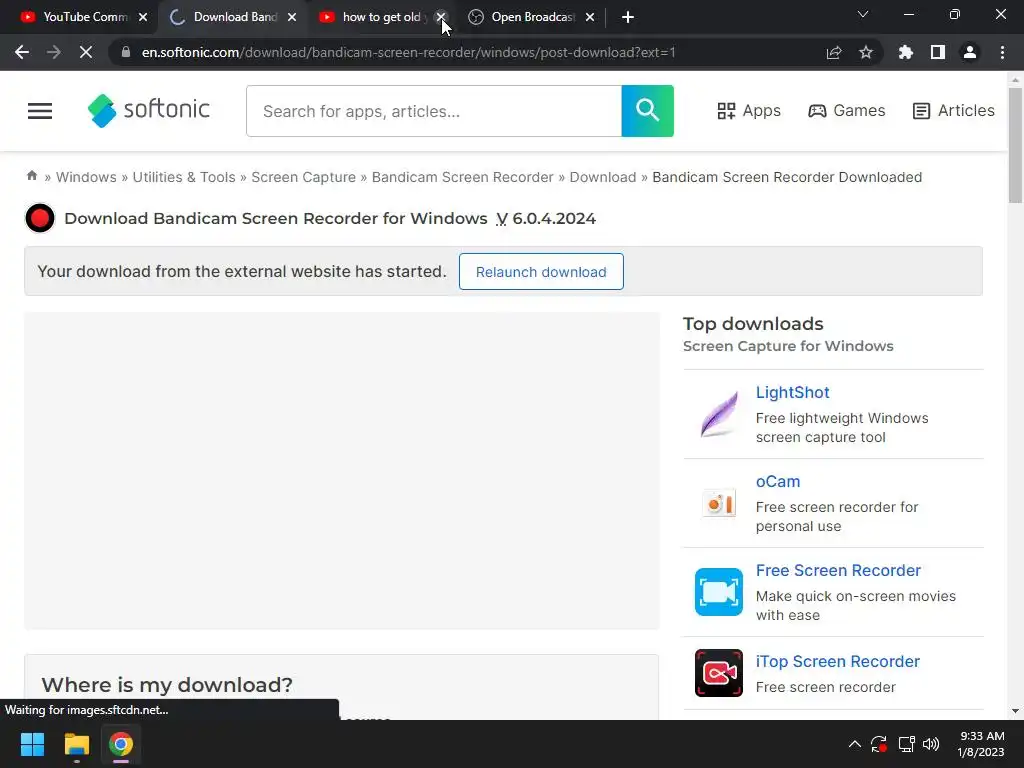Image resolution: width=1024 pixels, height=768 pixels.
Task: Click the teal search magnifier button
Action: [x=647, y=111]
